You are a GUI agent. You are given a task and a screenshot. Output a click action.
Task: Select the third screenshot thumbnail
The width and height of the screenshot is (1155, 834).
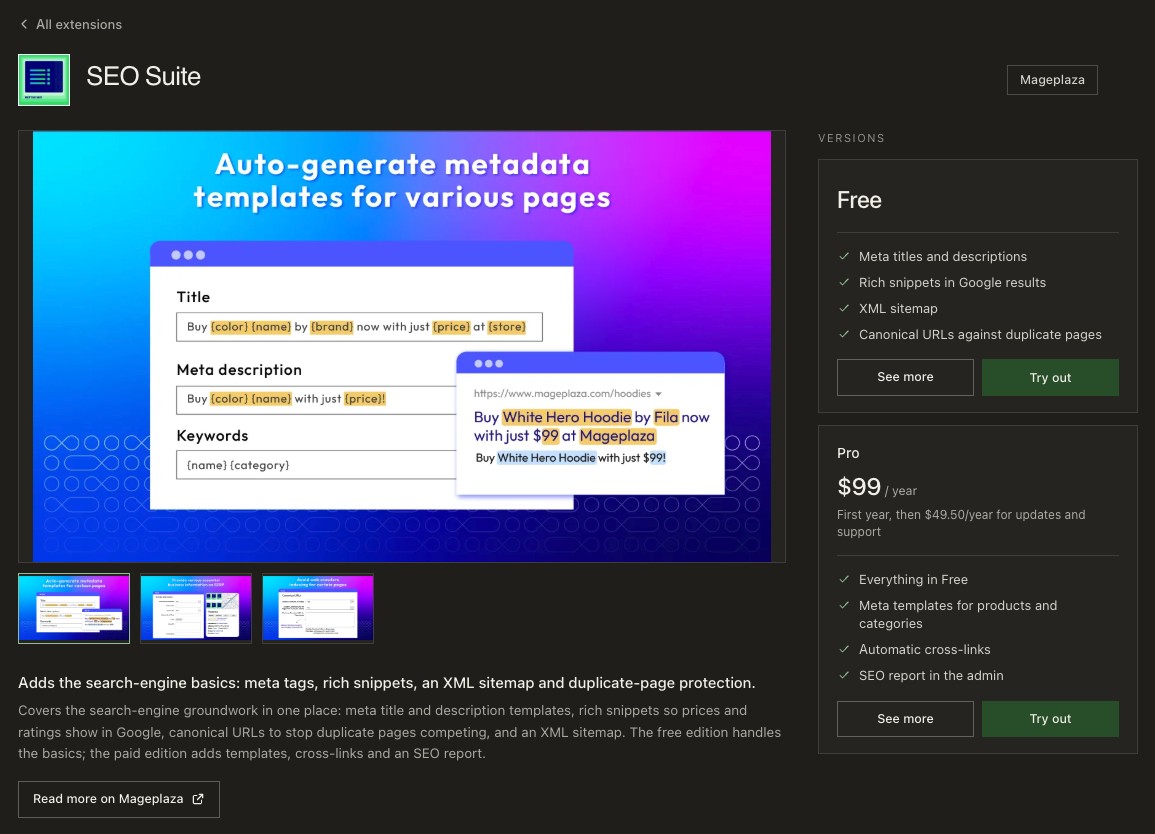pyautogui.click(x=318, y=609)
